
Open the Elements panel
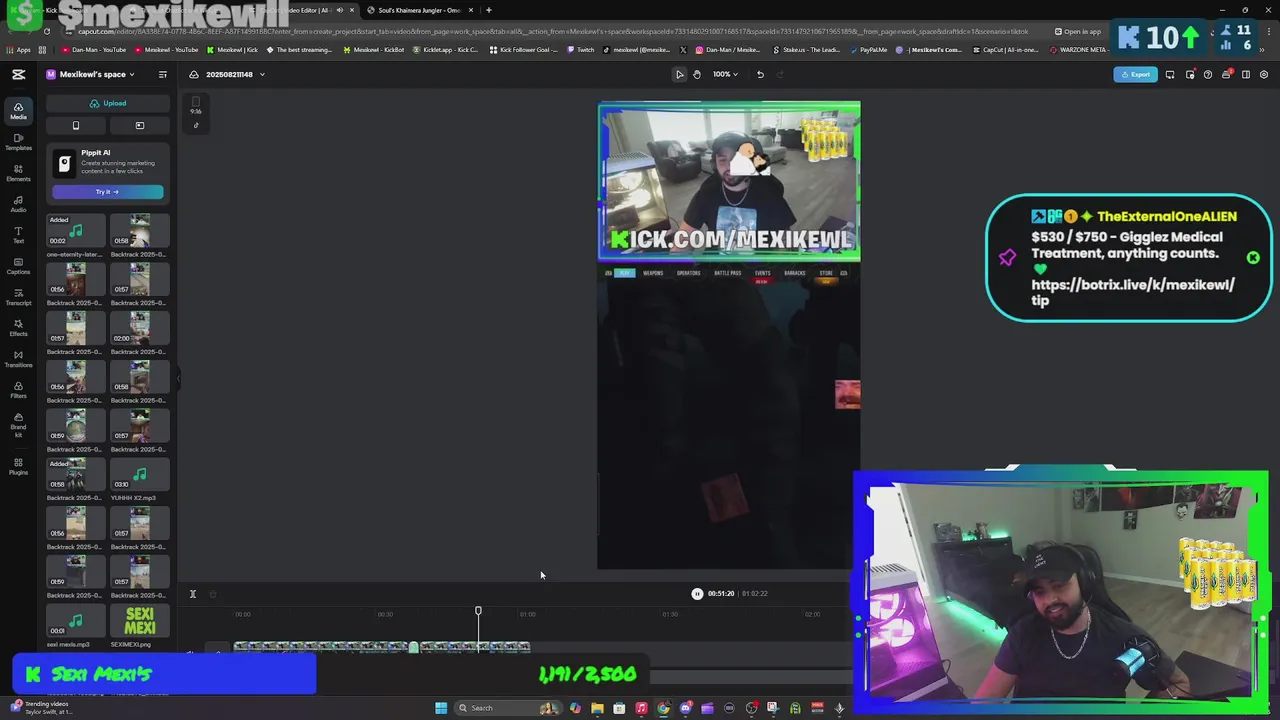[x=18, y=173]
